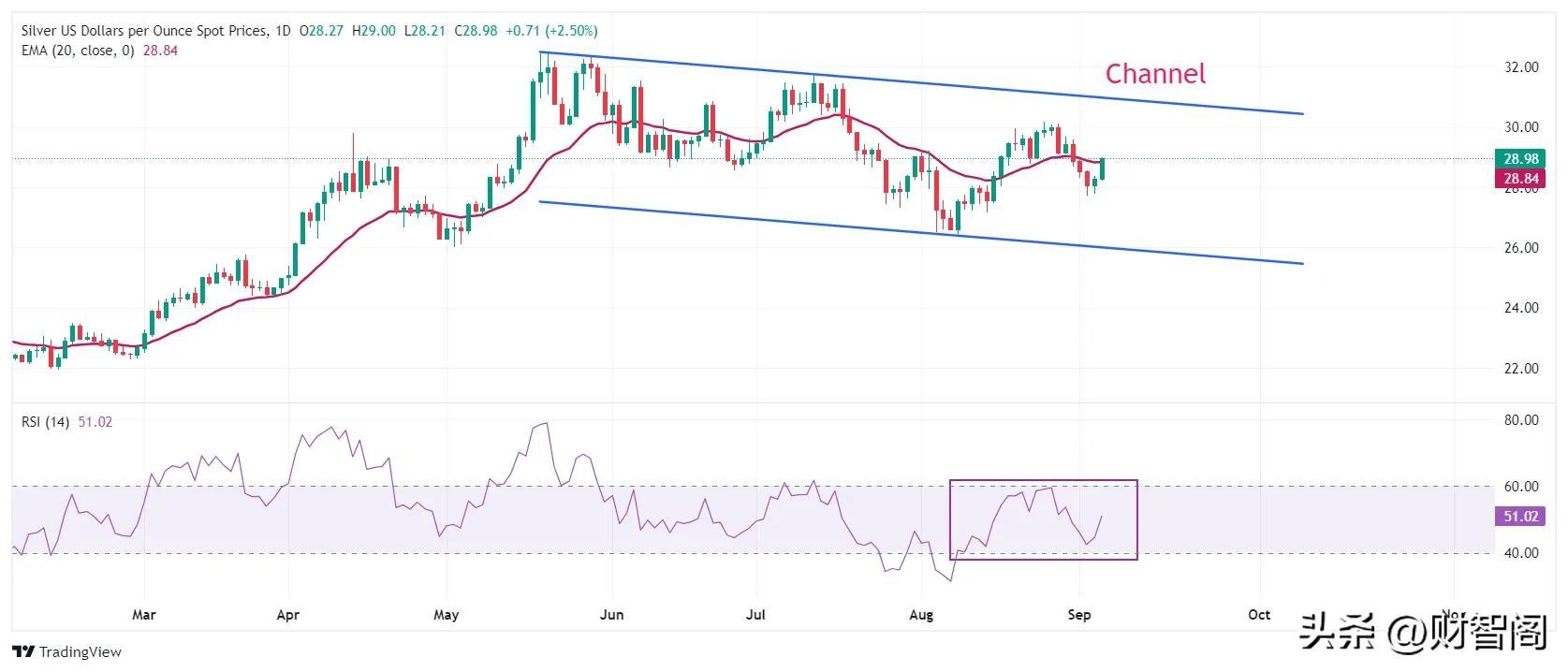This screenshot has height=672, width=1568.
Task: Click the purple 51.02 RSI value tag
Action: [1520, 517]
